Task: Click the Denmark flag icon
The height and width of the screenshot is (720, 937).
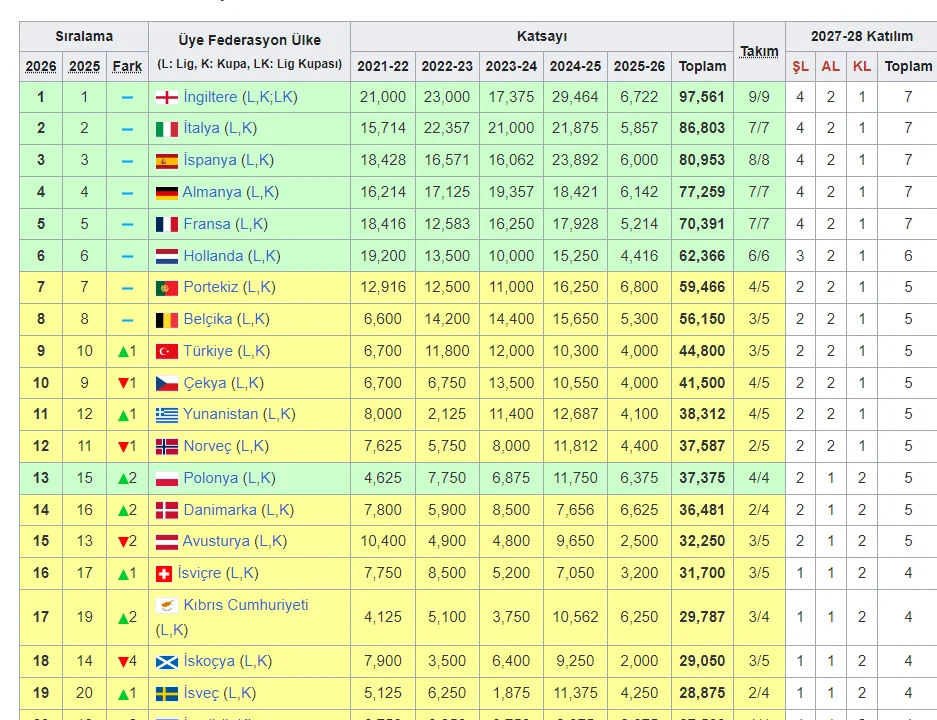Action: pyautogui.click(x=166, y=511)
